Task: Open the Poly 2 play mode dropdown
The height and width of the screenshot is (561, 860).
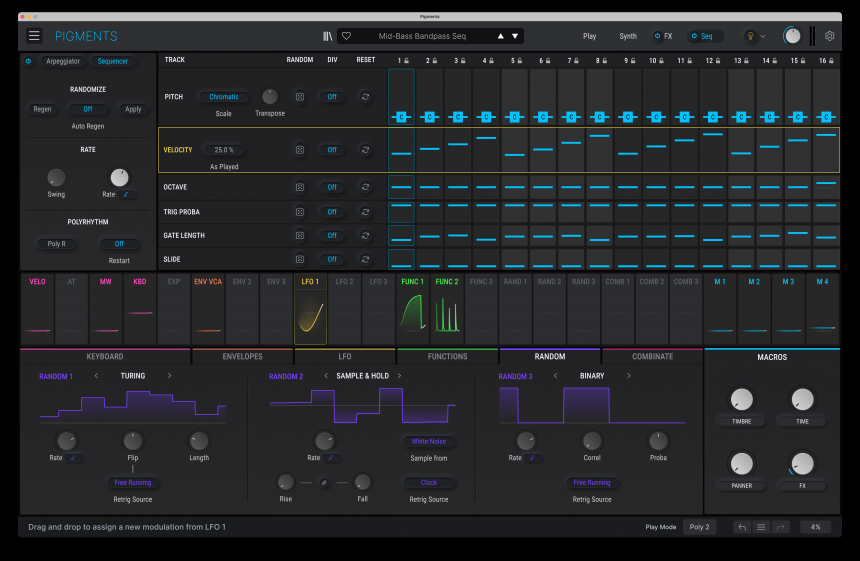Action: [x=699, y=527]
